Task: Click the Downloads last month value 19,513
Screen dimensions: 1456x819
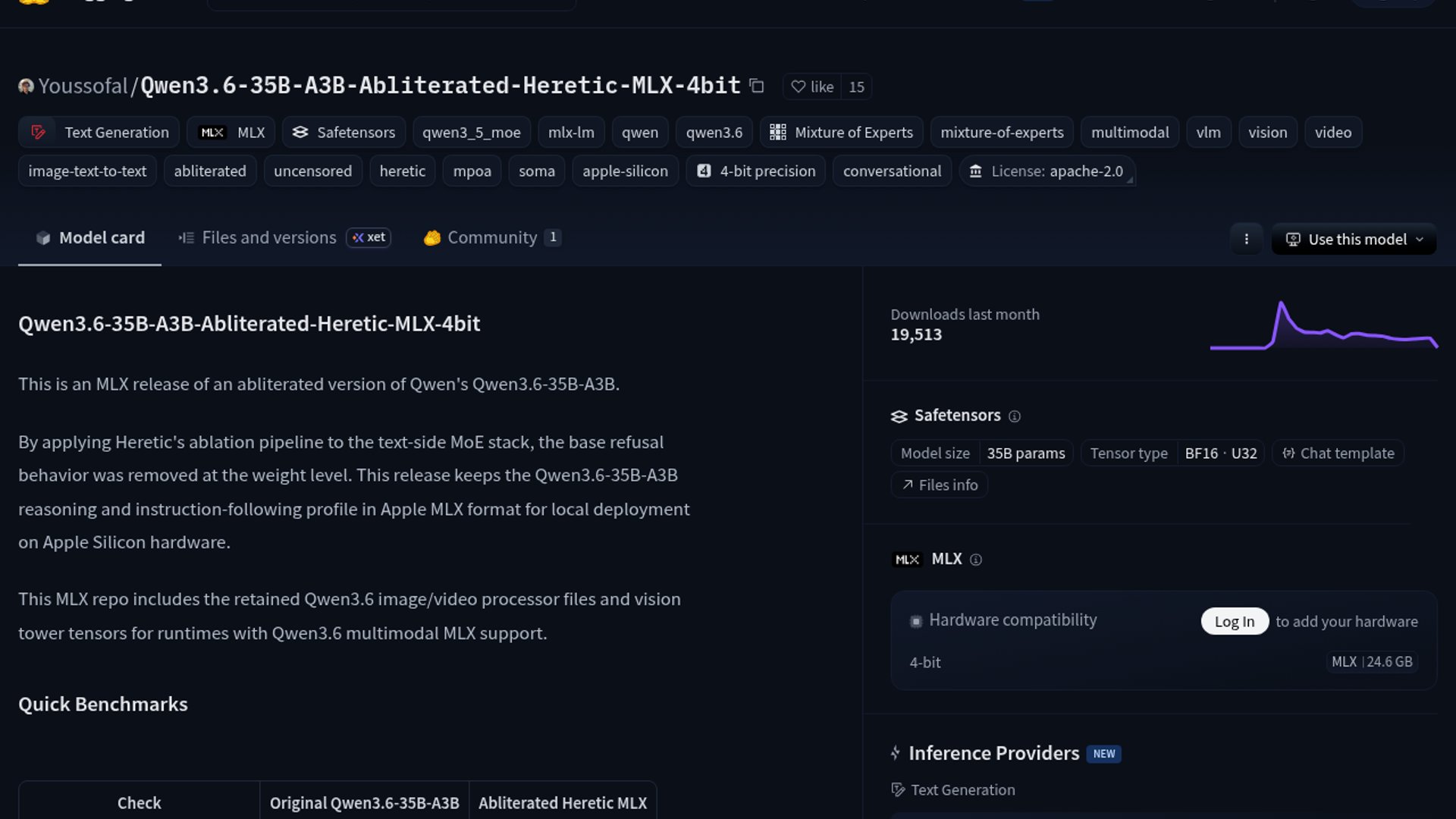Action: 916,335
